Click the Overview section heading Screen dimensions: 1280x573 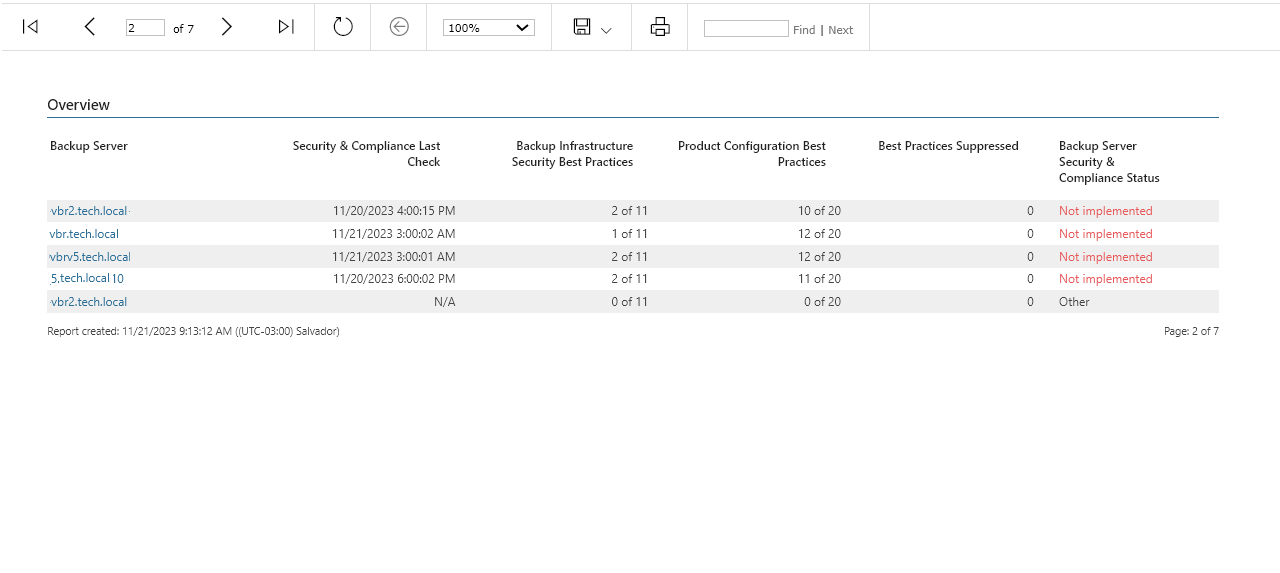point(78,105)
